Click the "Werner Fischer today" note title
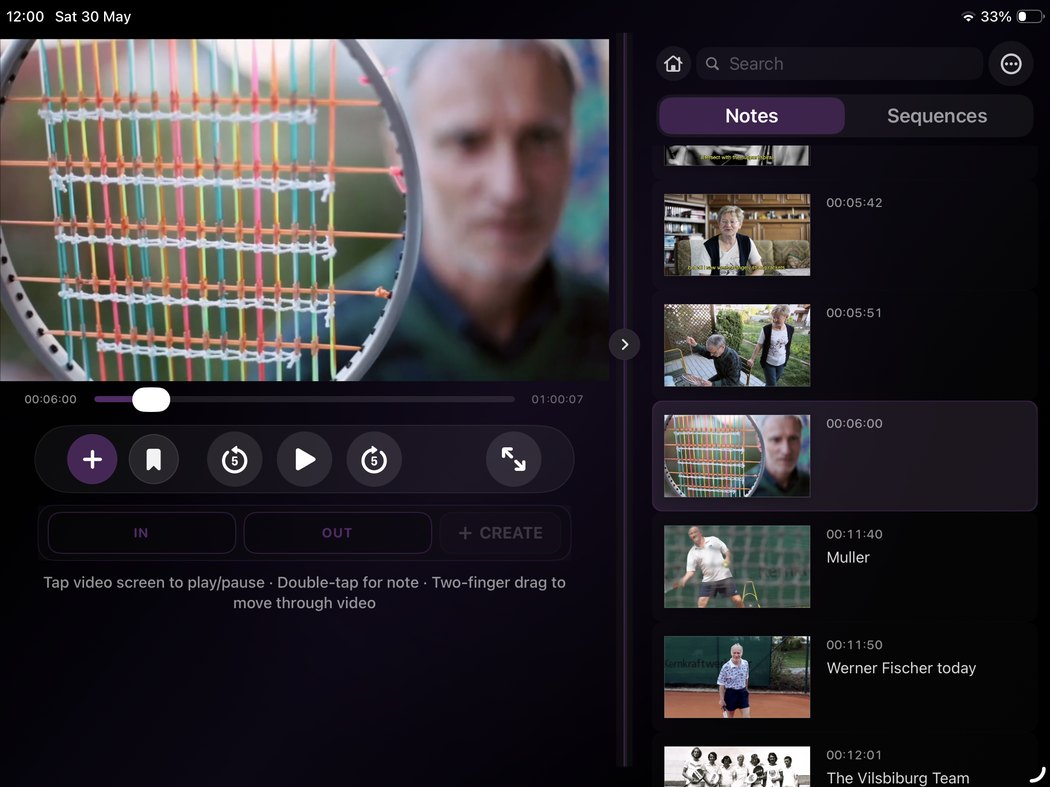This screenshot has width=1050, height=787. coord(901,668)
